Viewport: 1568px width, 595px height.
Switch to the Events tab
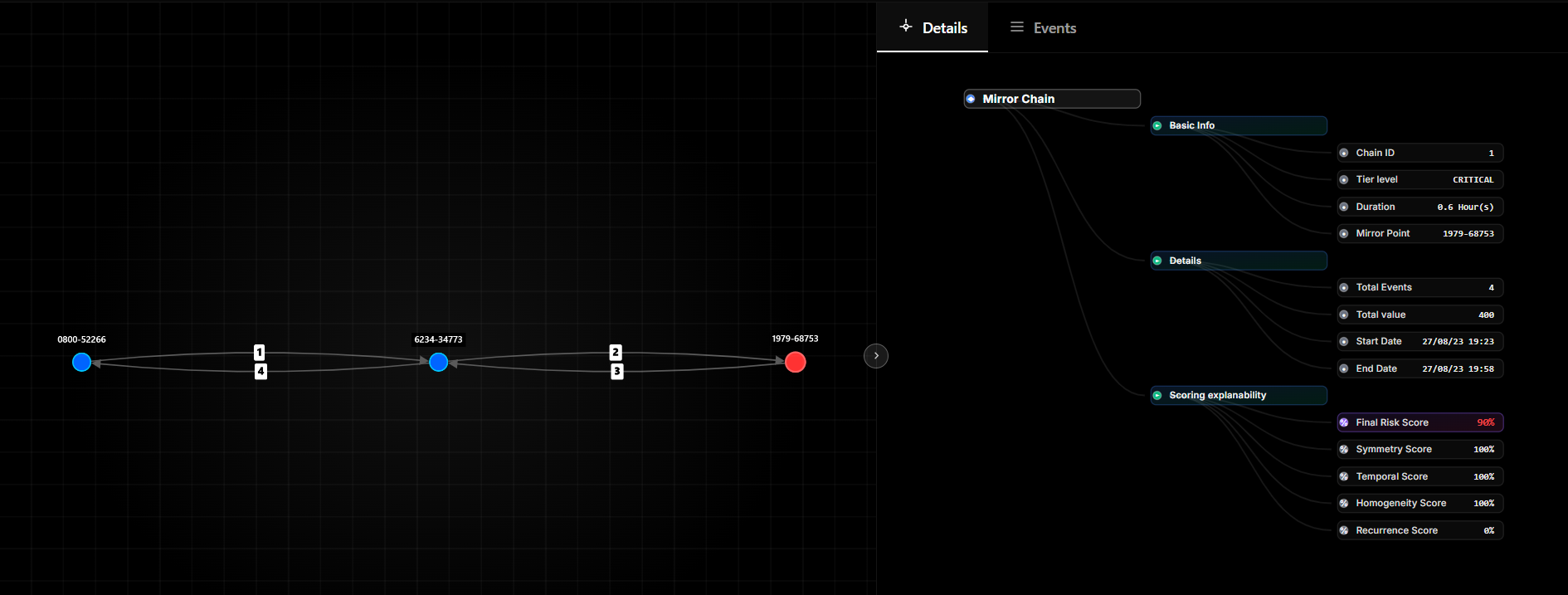(1043, 27)
